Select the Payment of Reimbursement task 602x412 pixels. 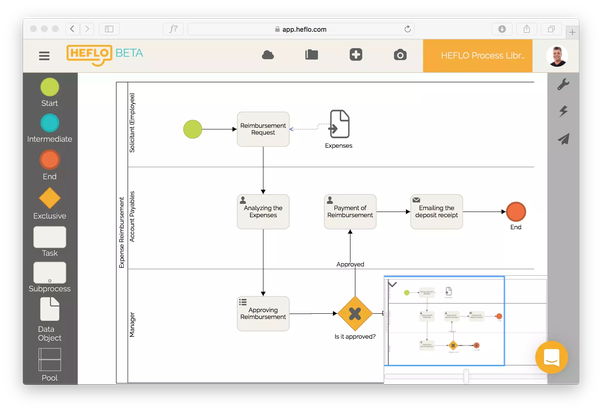350,212
